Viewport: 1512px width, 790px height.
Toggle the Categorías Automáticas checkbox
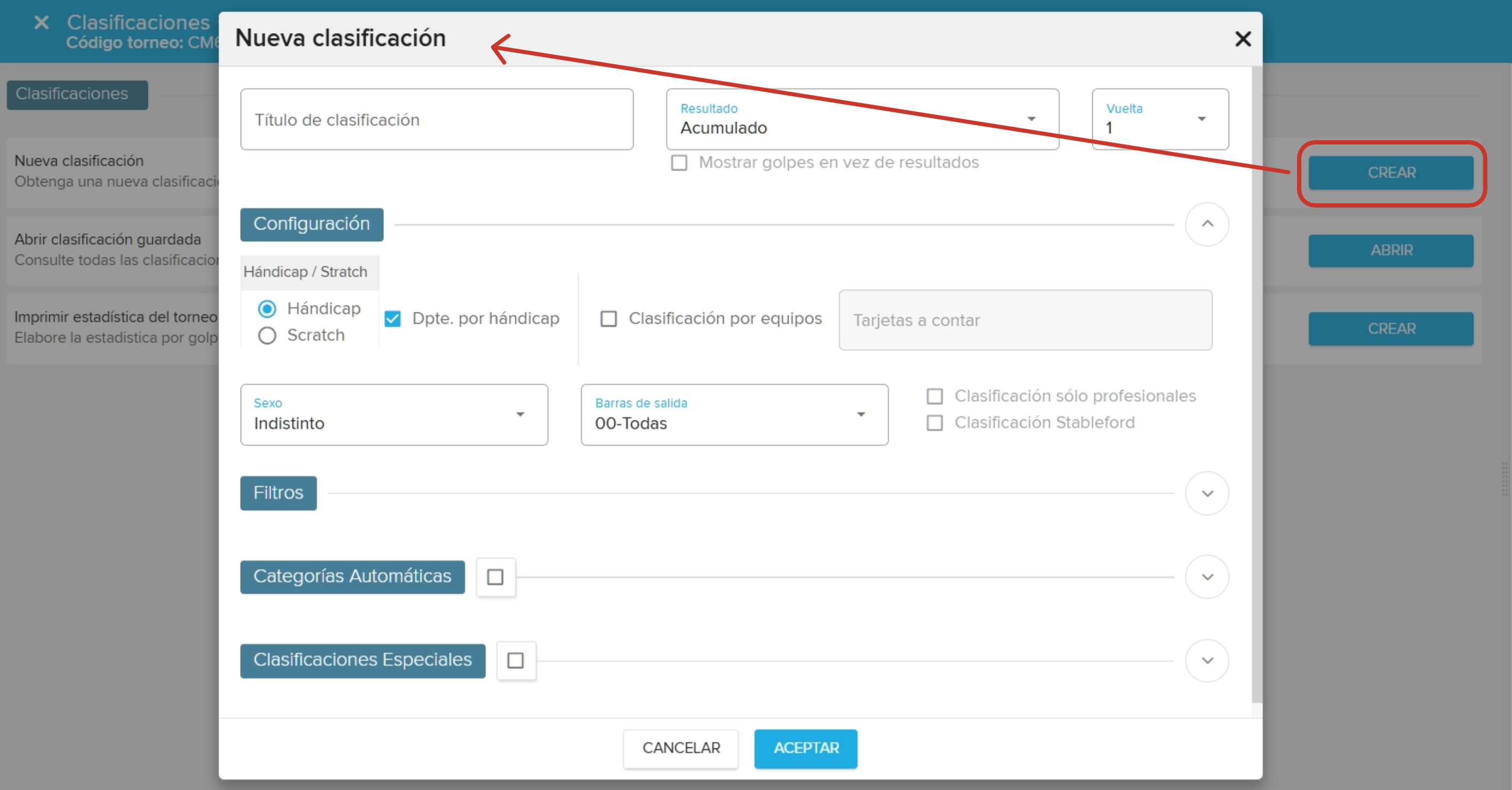[496, 577]
